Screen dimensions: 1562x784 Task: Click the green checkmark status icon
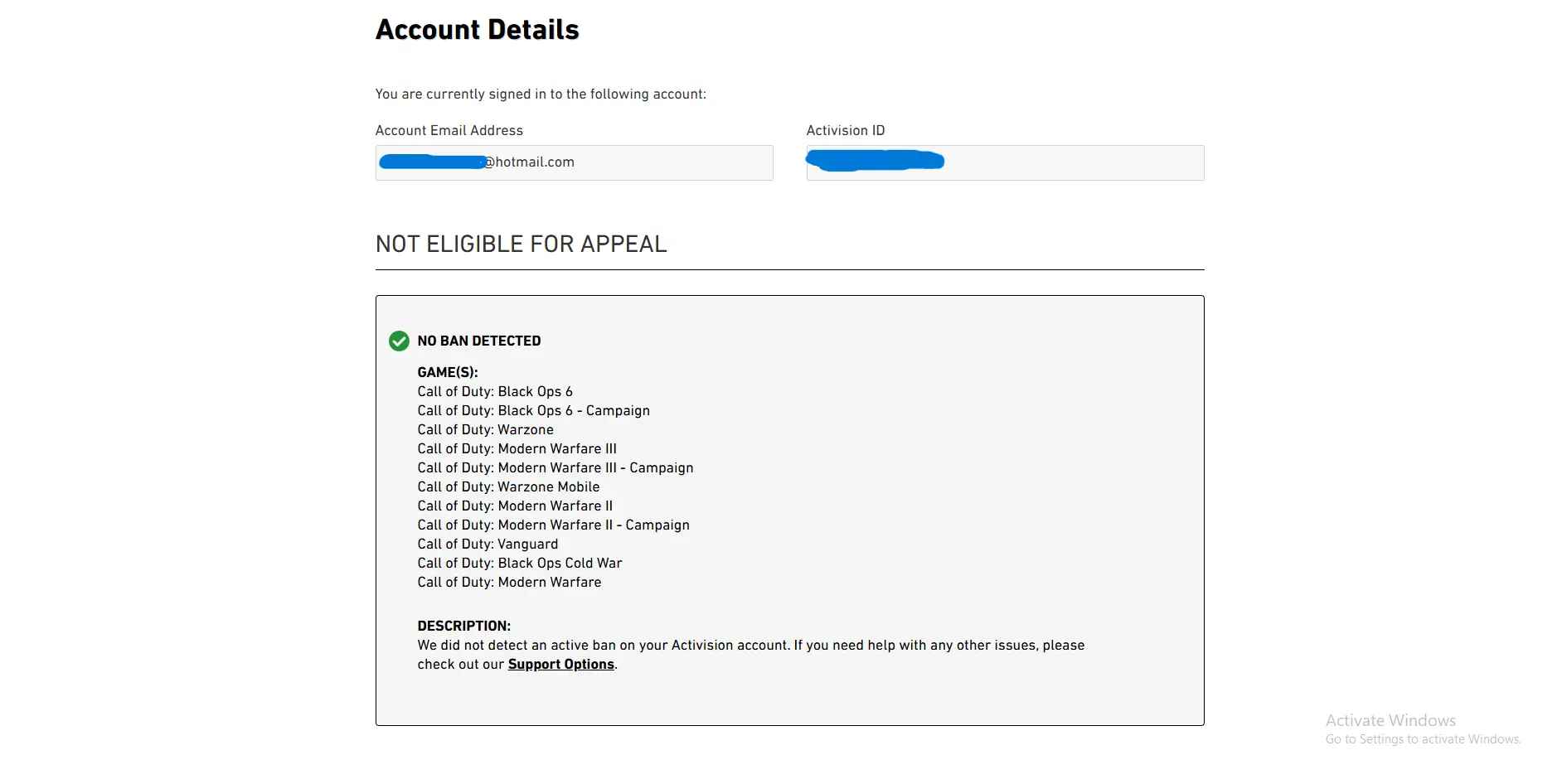pyautogui.click(x=399, y=341)
